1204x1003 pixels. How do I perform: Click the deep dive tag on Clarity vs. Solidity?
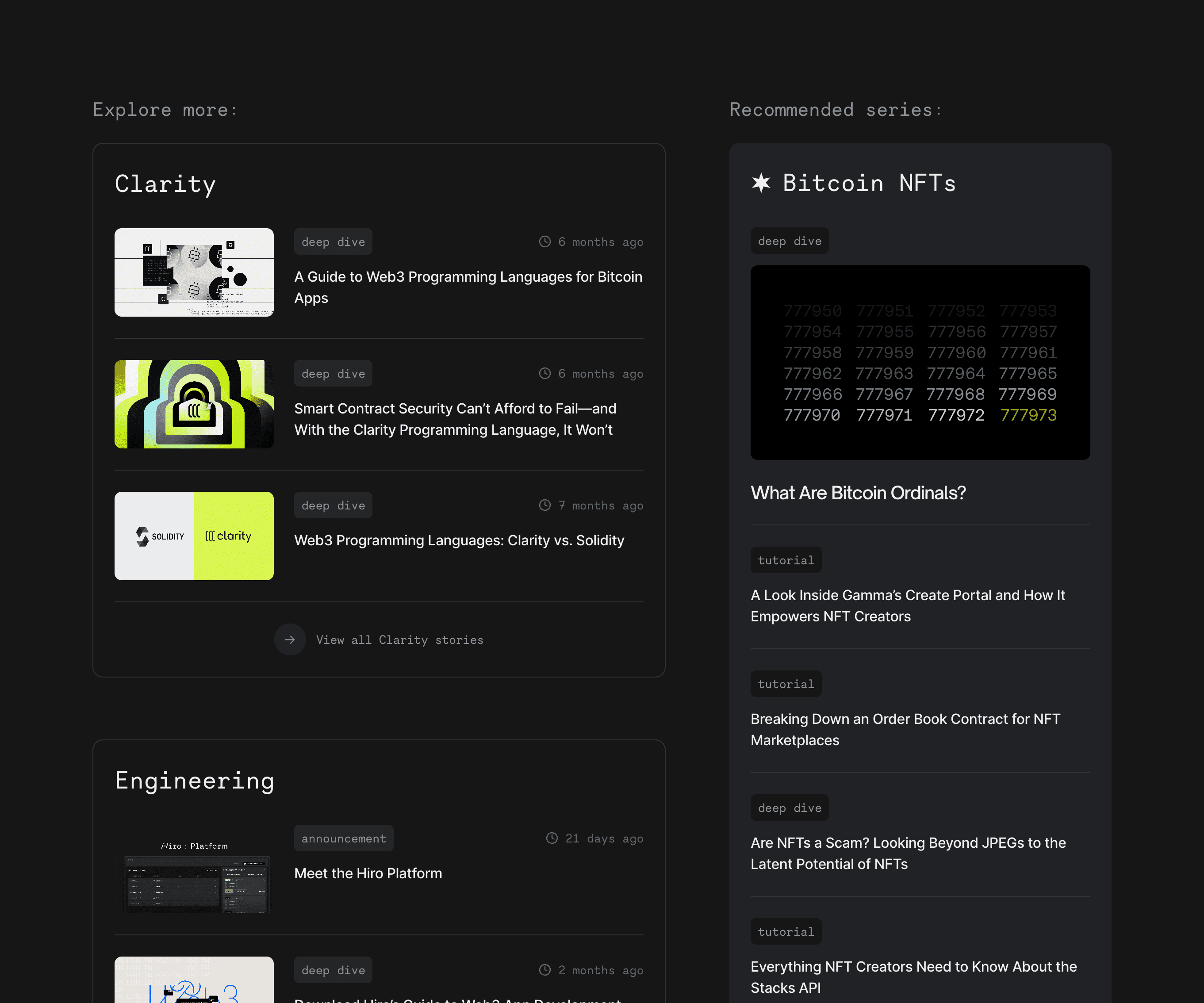(x=334, y=505)
